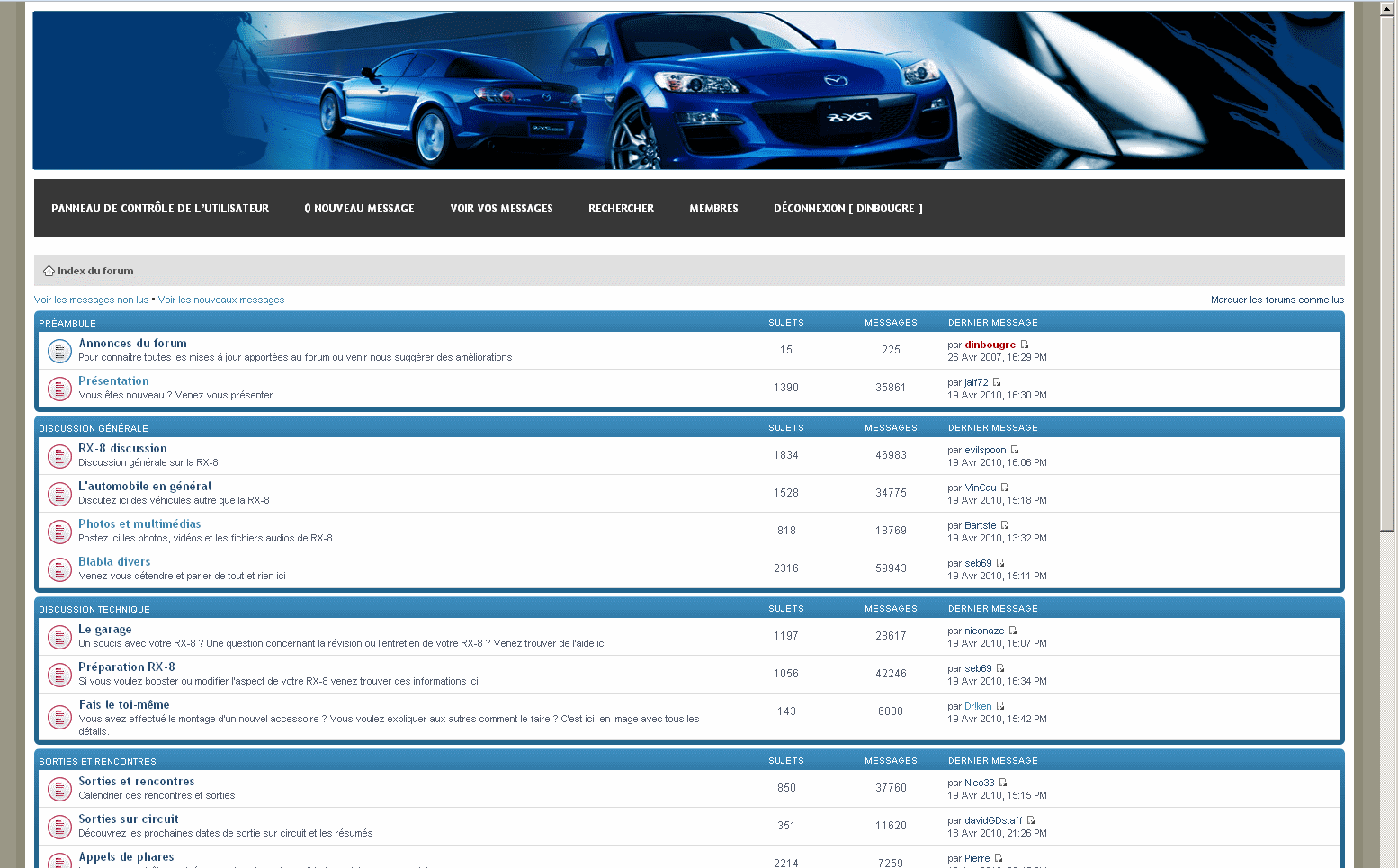Open latest post icon next to dinbougre
Viewport: 1398px width, 868px height.
tap(1025, 345)
